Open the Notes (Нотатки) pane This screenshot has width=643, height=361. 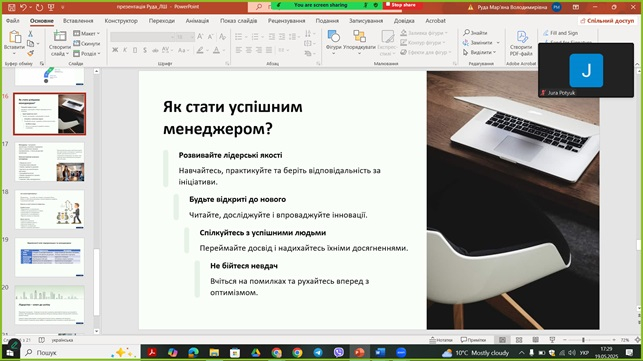pos(441,340)
